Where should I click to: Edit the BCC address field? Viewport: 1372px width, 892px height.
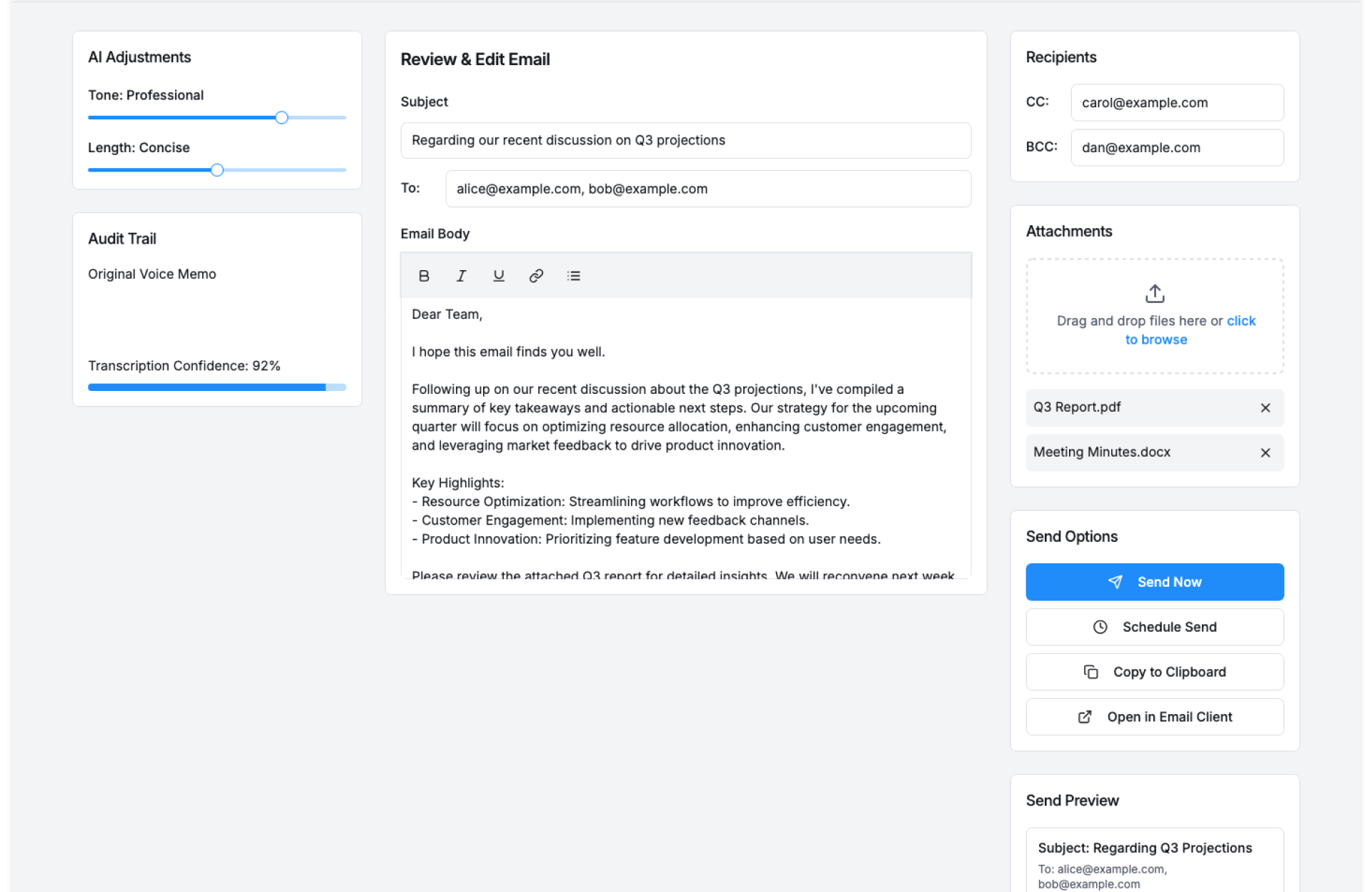point(1176,148)
